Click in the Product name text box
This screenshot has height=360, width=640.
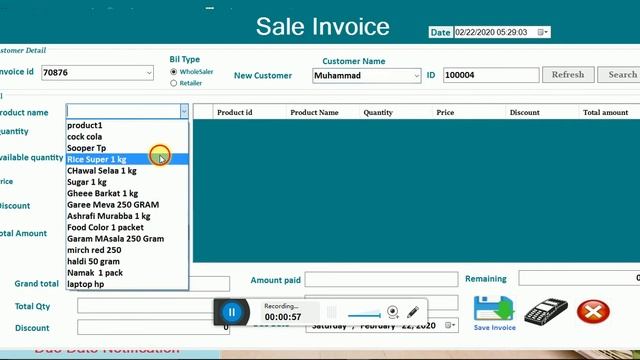123,111
